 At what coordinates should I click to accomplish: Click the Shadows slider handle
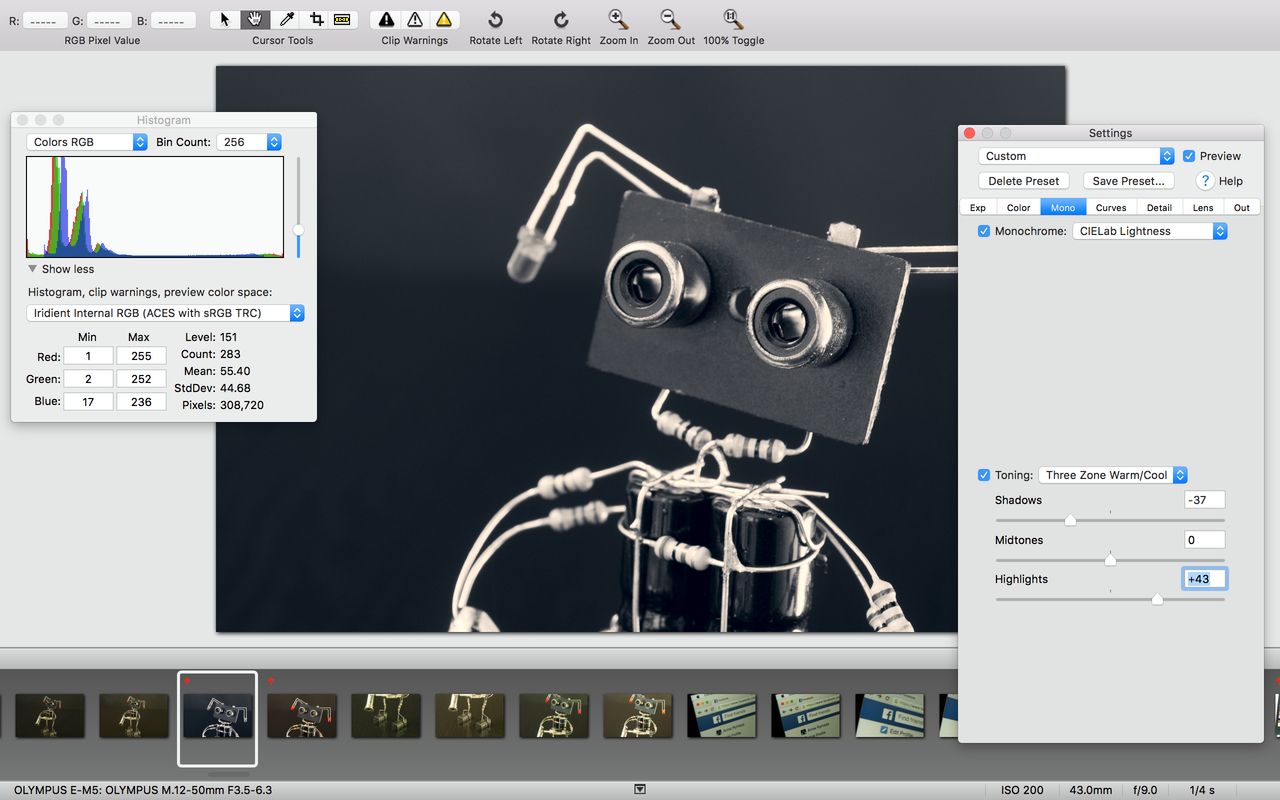point(1070,520)
